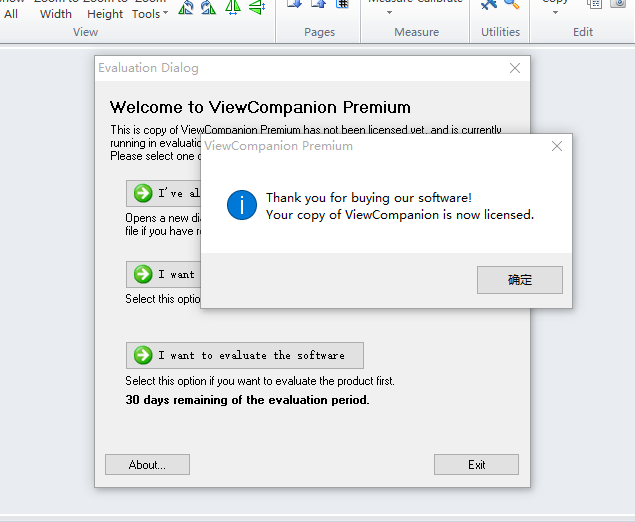Click the rotate right green triangle icon
Image resolution: width=635 pixels, height=522 pixels.
pos(208,8)
